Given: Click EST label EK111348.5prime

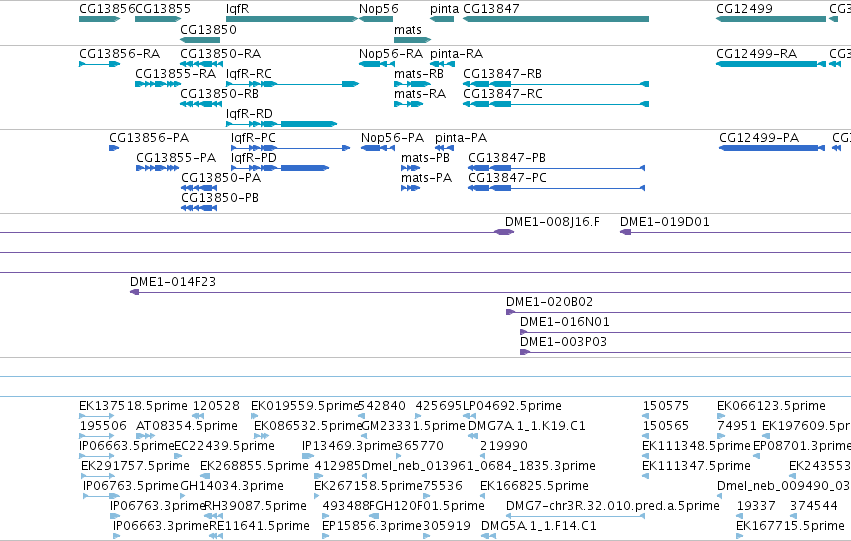Looking at the screenshot, I should (696, 447).
